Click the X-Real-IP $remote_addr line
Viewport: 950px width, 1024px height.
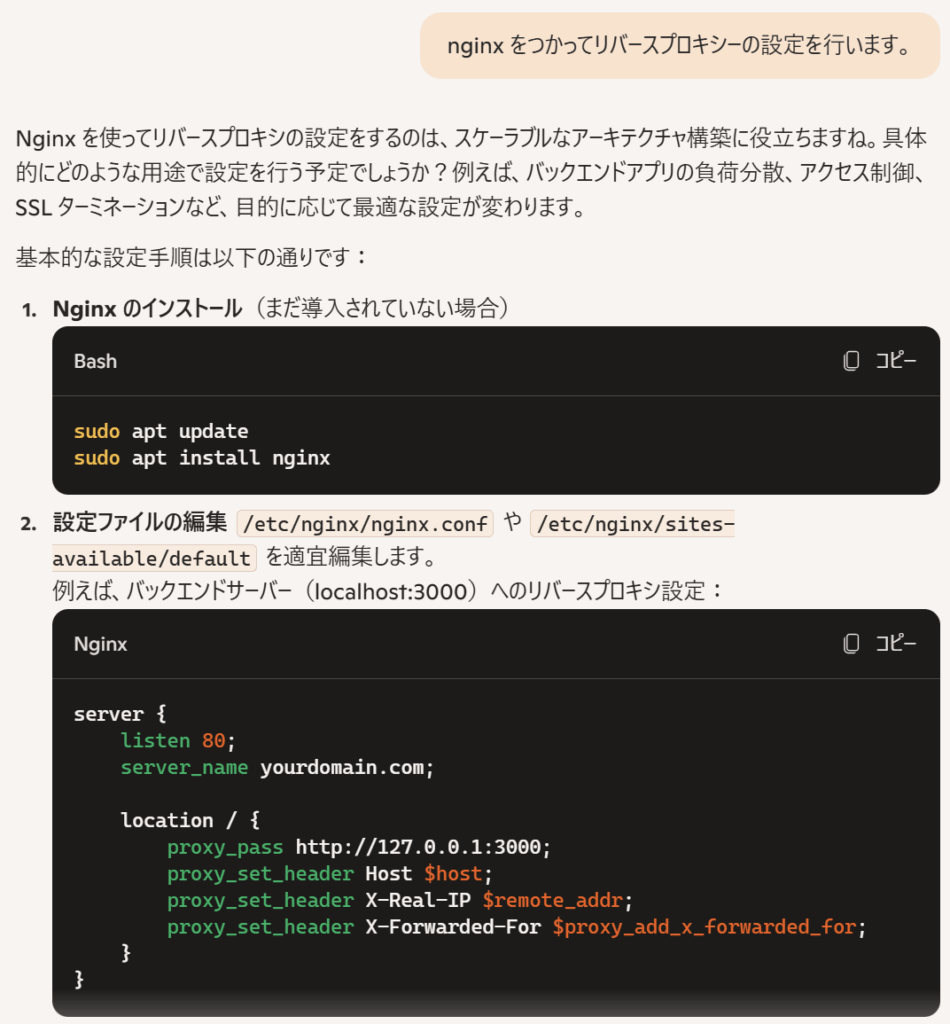click(x=400, y=901)
